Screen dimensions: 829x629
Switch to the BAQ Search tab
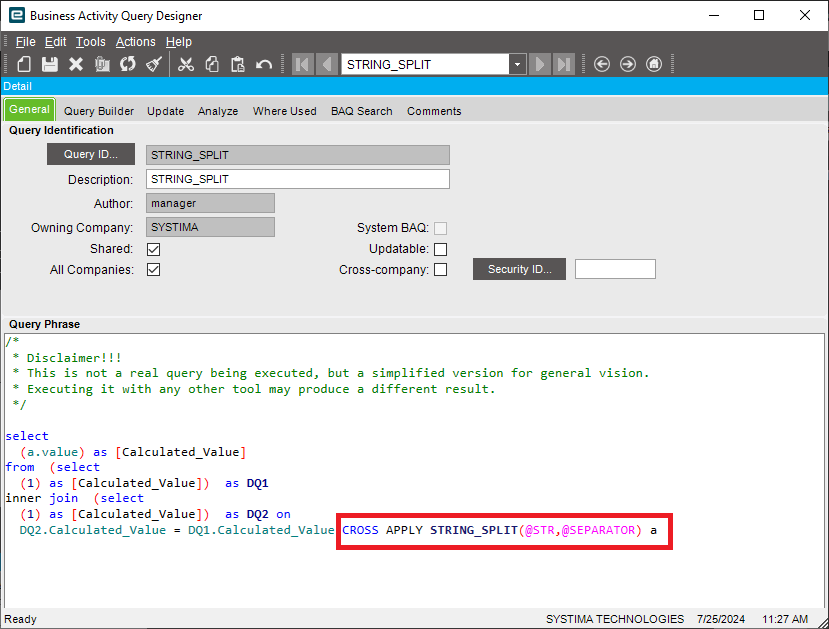[x=362, y=111]
